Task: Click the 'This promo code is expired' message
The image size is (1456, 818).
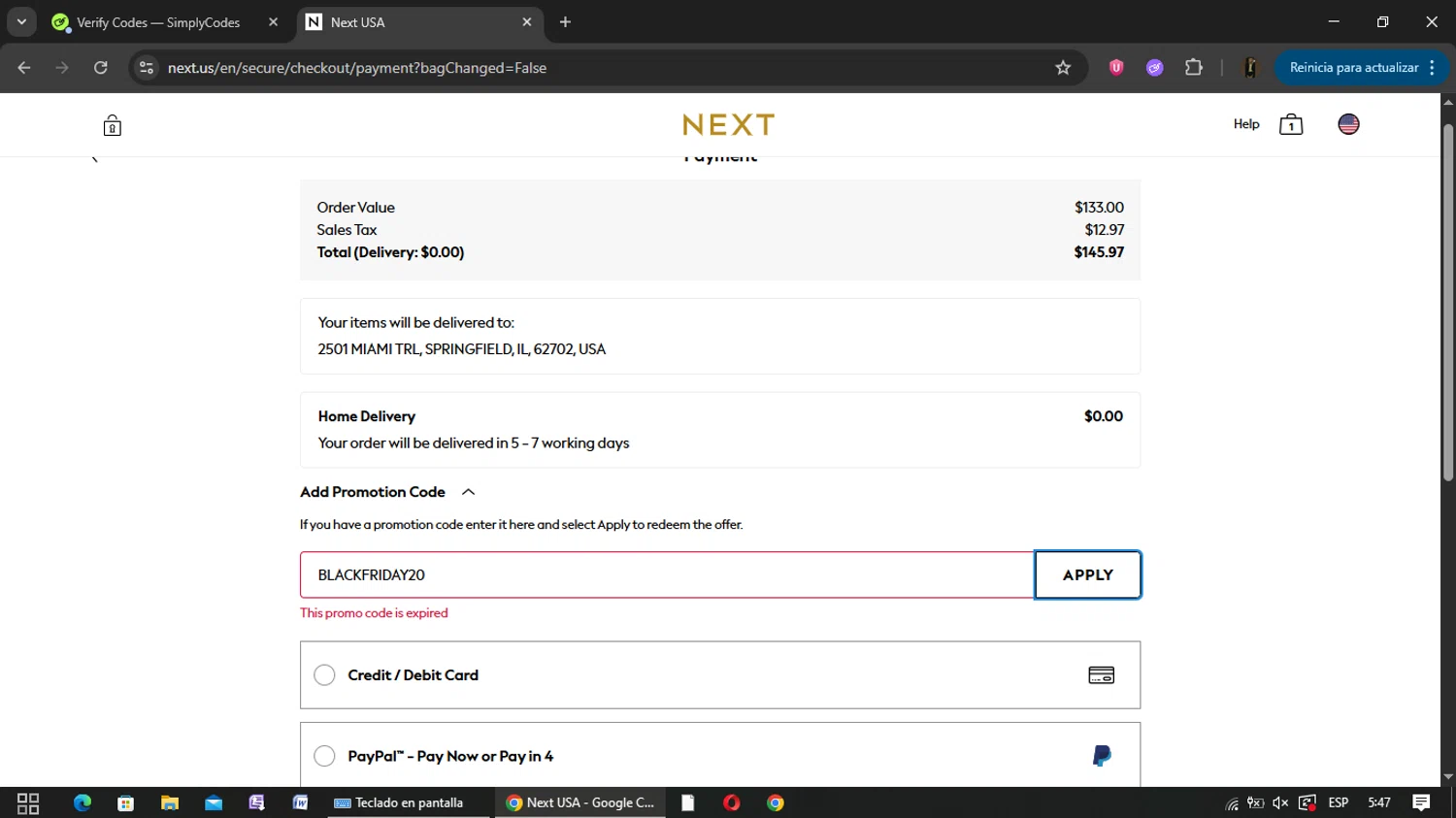Action: tap(374, 613)
